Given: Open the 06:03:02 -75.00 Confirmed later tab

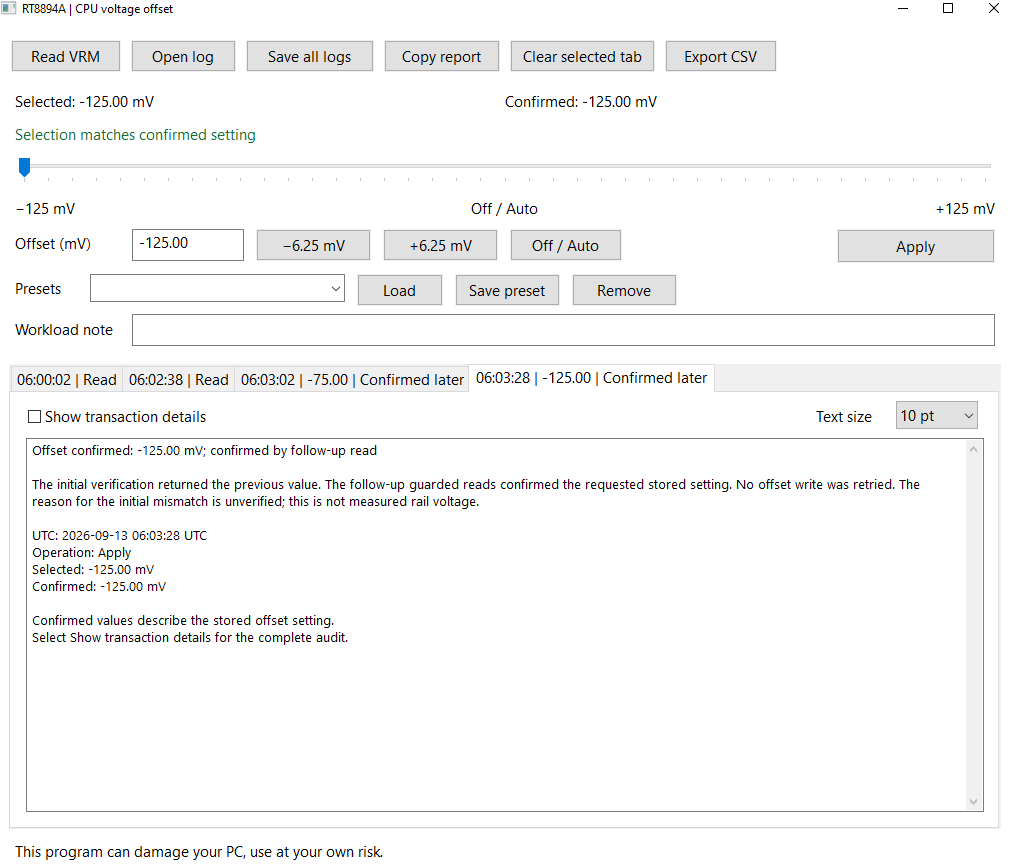Looking at the screenshot, I should 352,379.
